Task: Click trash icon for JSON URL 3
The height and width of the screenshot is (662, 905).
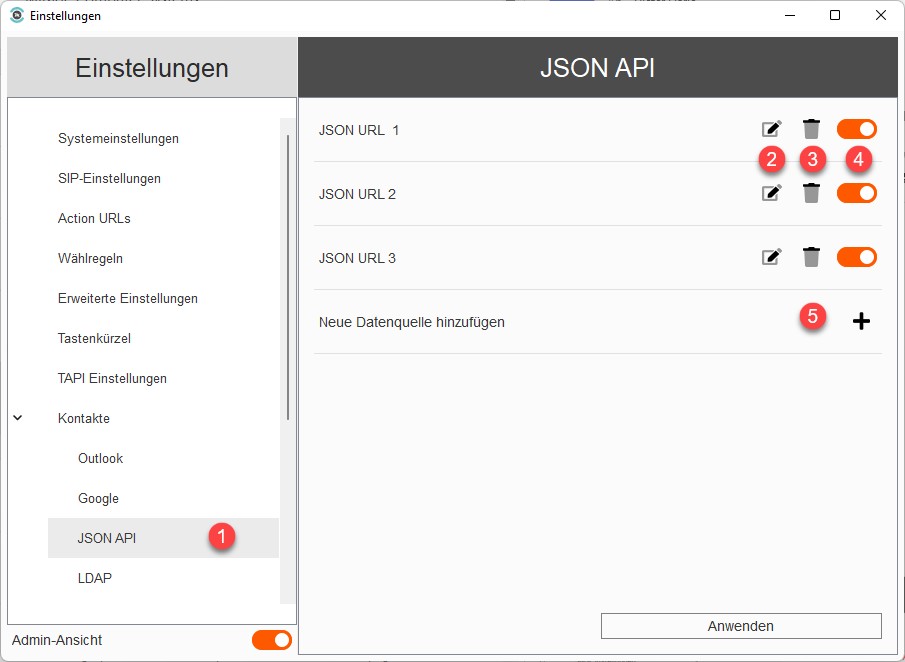Action: tap(811, 257)
